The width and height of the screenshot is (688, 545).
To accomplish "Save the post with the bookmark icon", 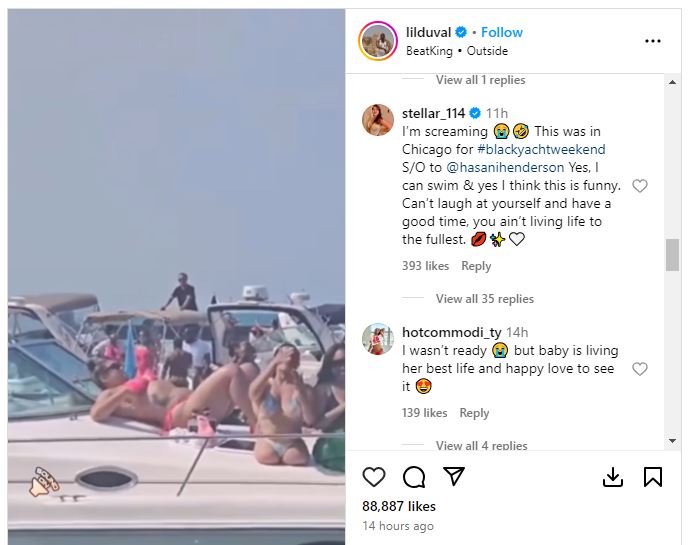I will click(x=653, y=477).
